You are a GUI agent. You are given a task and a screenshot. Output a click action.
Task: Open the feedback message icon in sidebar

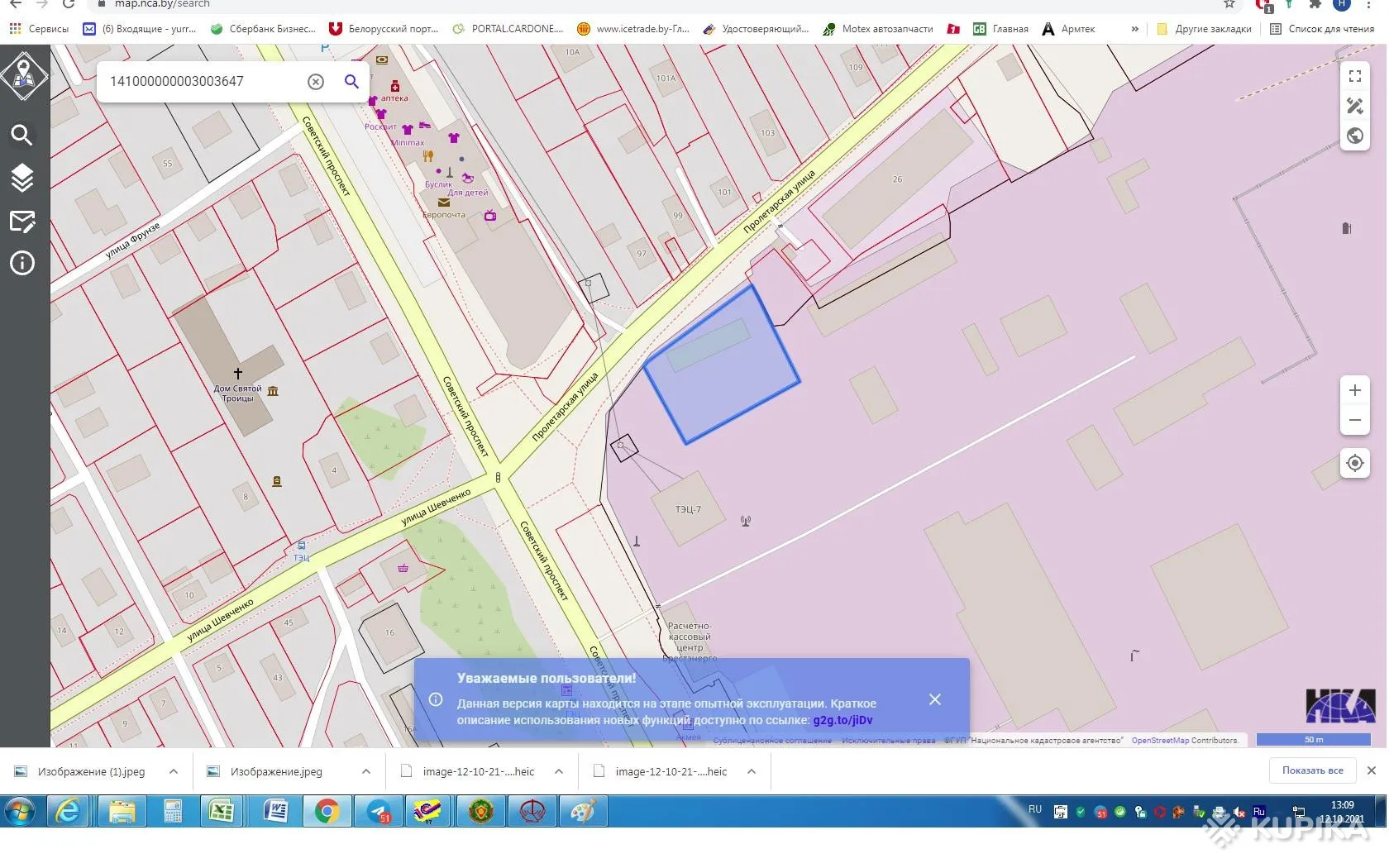click(21, 221)
